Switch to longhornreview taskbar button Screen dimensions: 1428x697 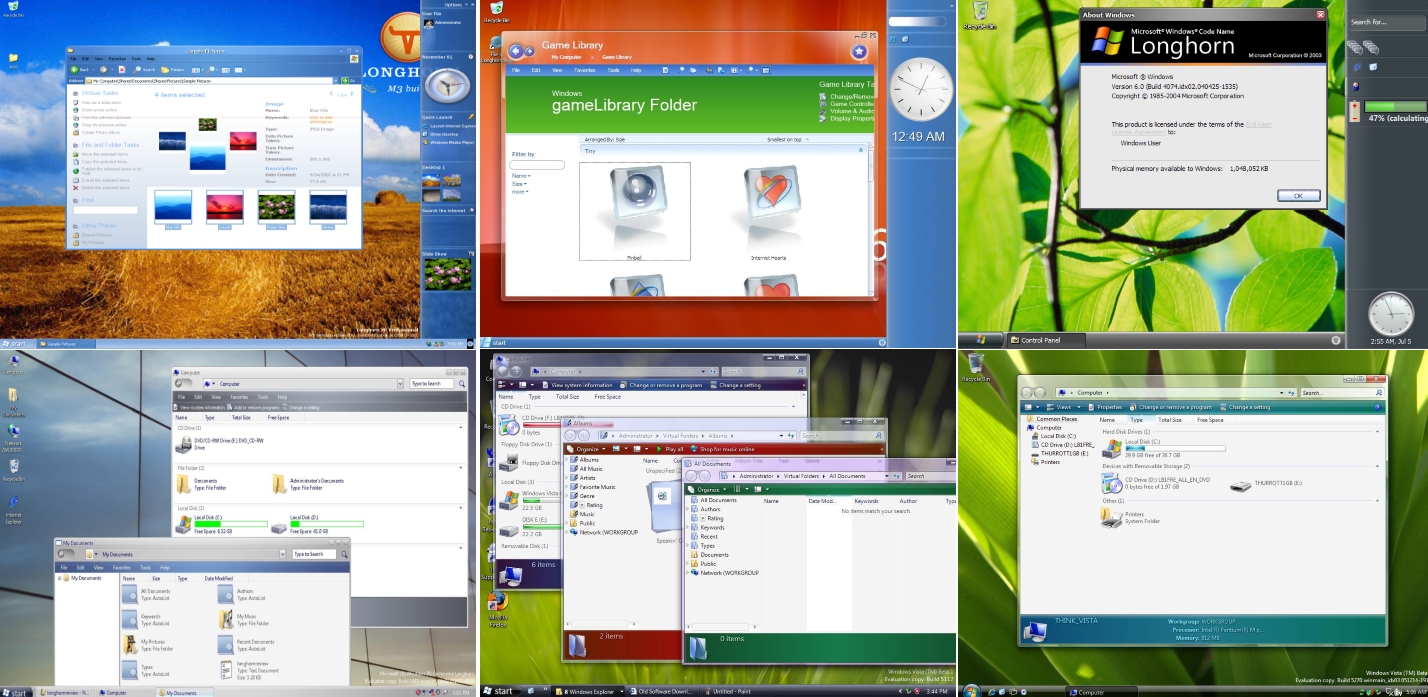pyautogui.click(x=64, y=692)
